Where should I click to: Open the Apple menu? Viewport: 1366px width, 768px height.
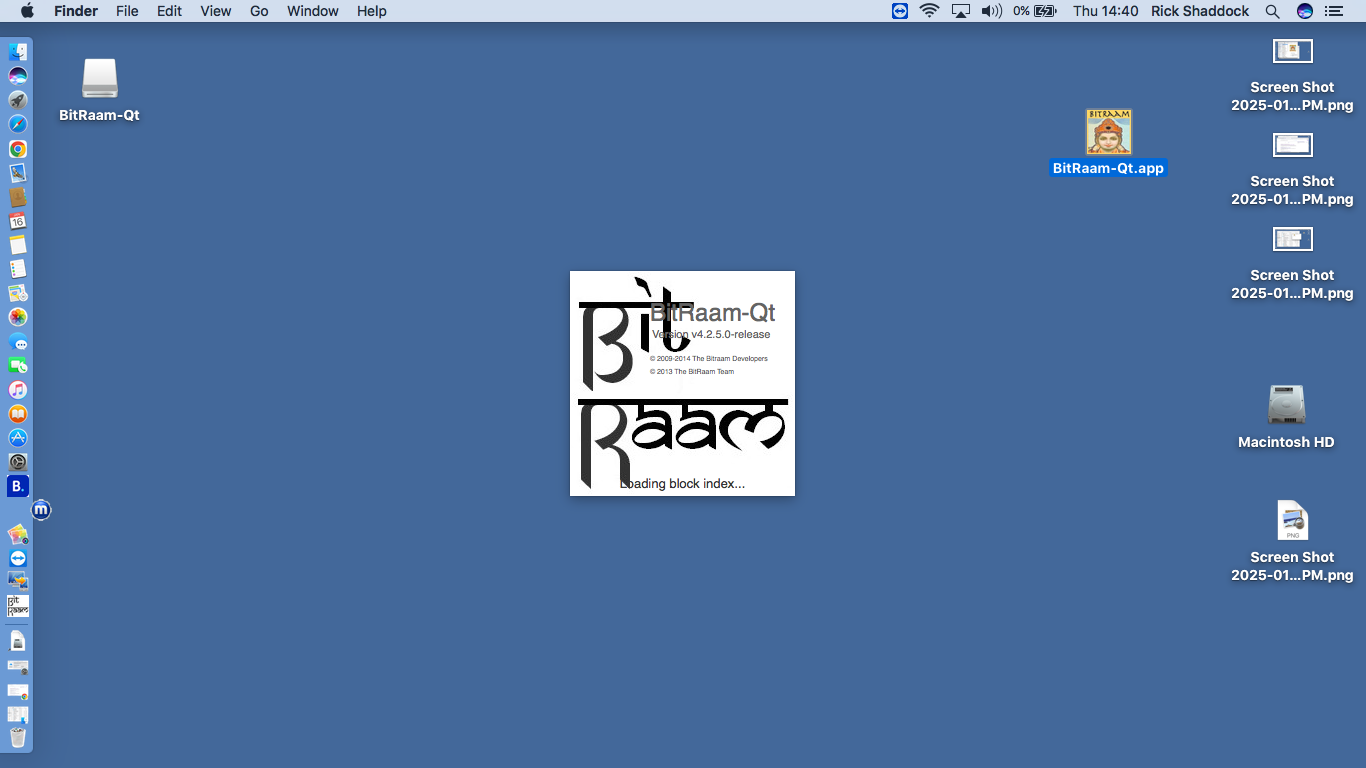(x=27, y=11)
